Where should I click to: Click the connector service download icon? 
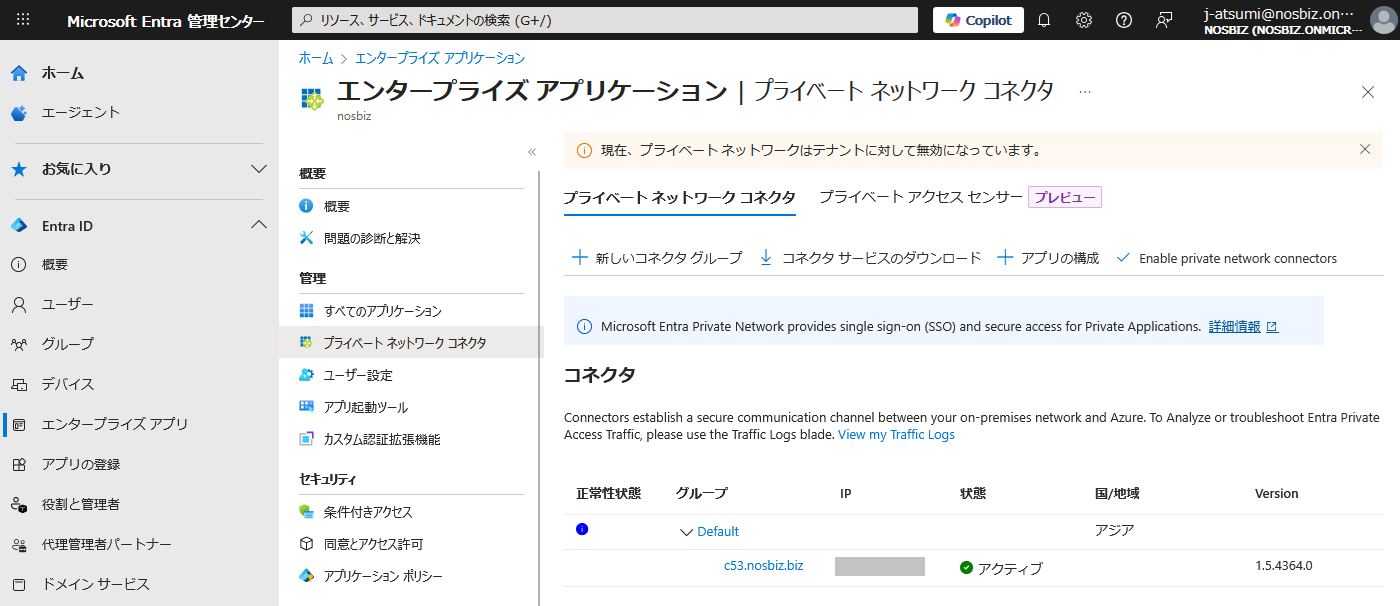coord(766,258)
